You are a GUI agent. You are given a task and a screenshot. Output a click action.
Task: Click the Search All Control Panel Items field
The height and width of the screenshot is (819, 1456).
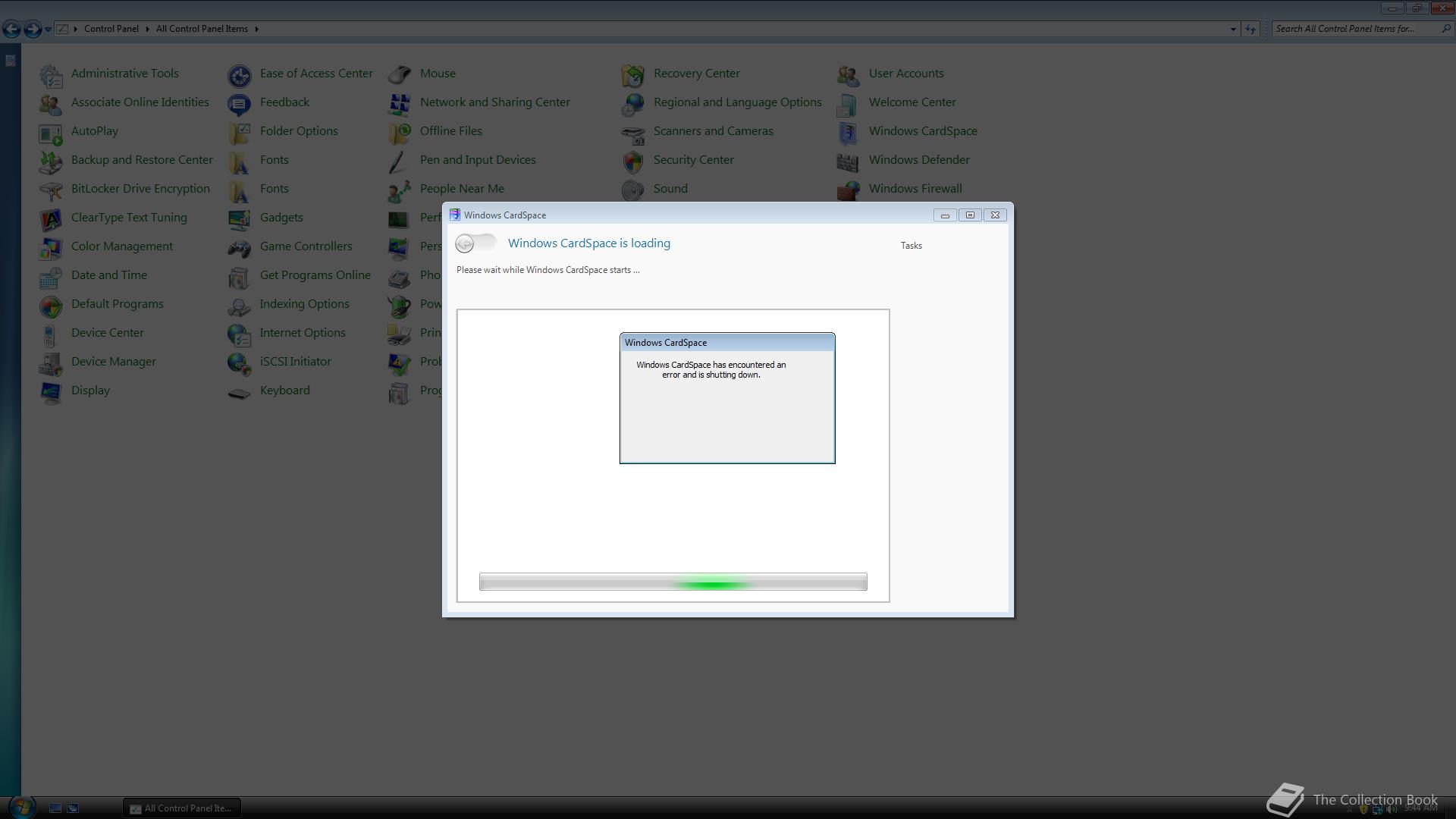(x=1354, y=29)
